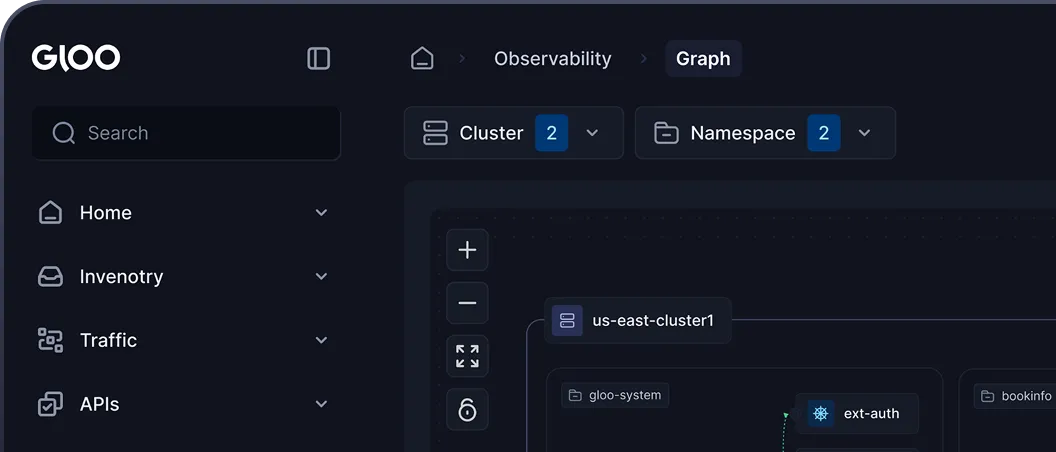
Task: Open Invenotry in sidebar
Action: (183, 277)
